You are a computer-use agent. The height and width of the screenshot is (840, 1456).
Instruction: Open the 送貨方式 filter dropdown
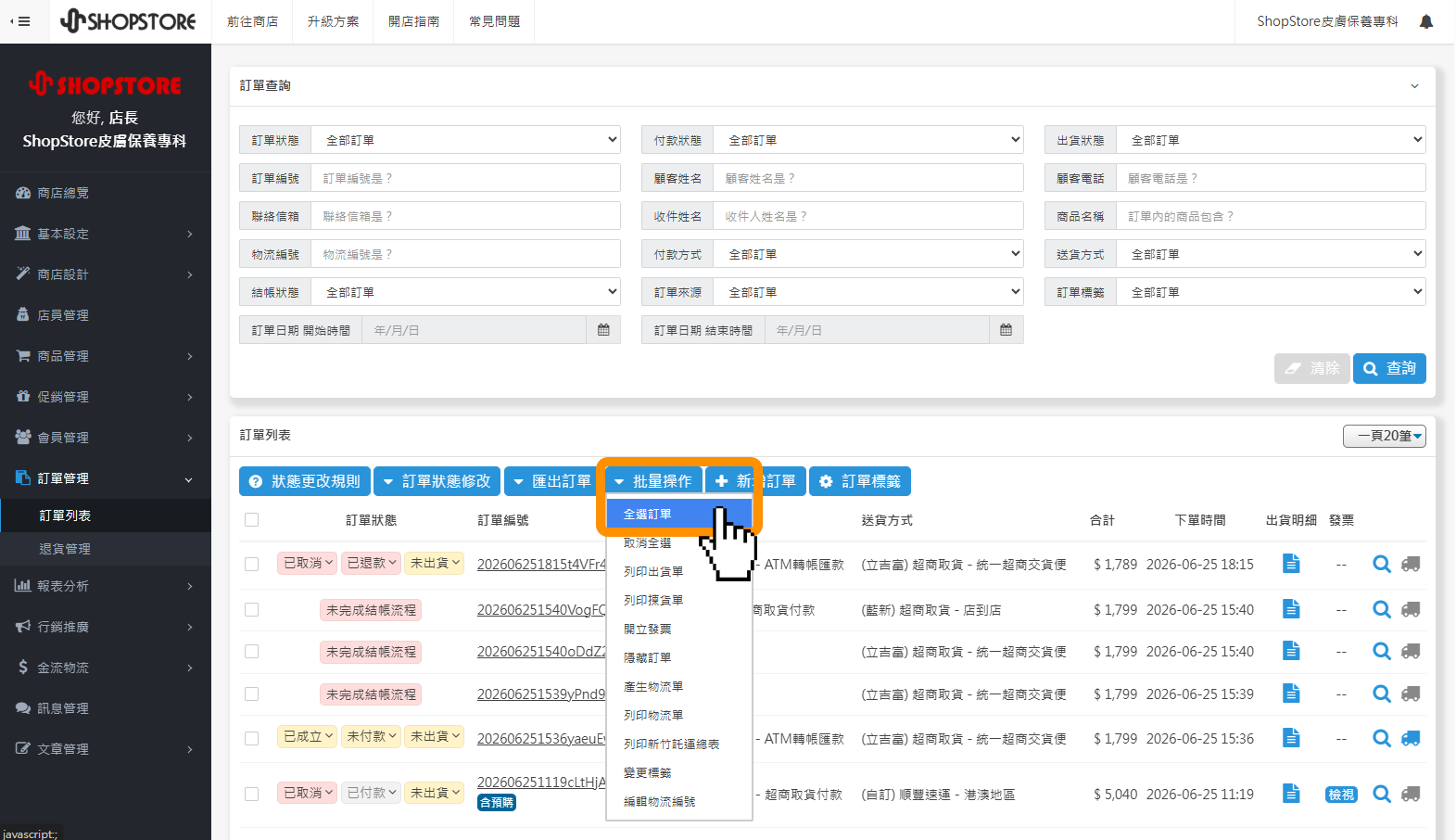[x=1271, y=254]
